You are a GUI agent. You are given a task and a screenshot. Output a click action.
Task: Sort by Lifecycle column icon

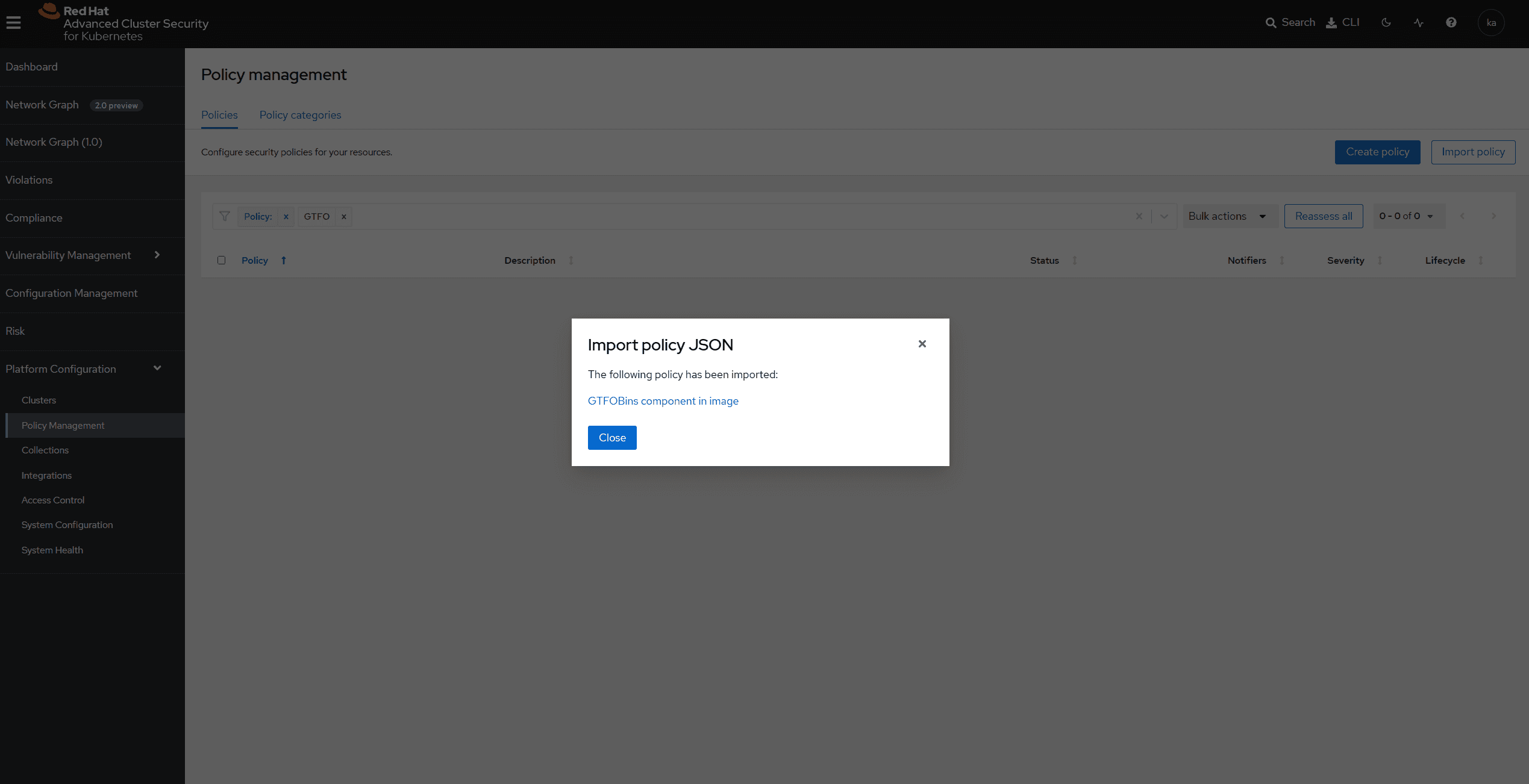tap(1480, 260)
